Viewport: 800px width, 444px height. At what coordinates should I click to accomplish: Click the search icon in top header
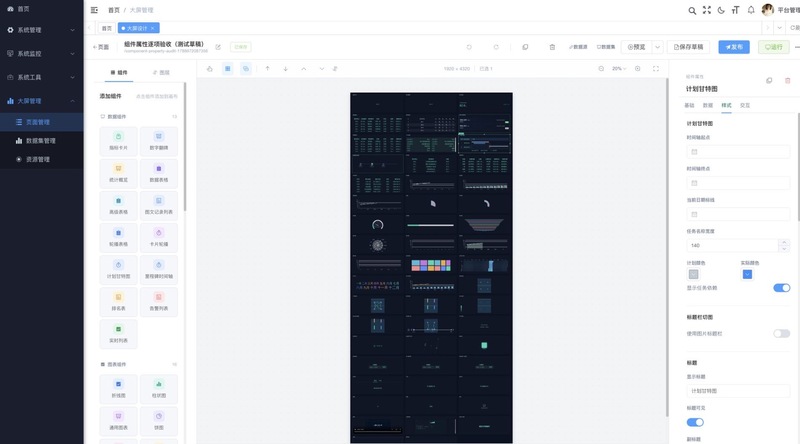[692, 10]
